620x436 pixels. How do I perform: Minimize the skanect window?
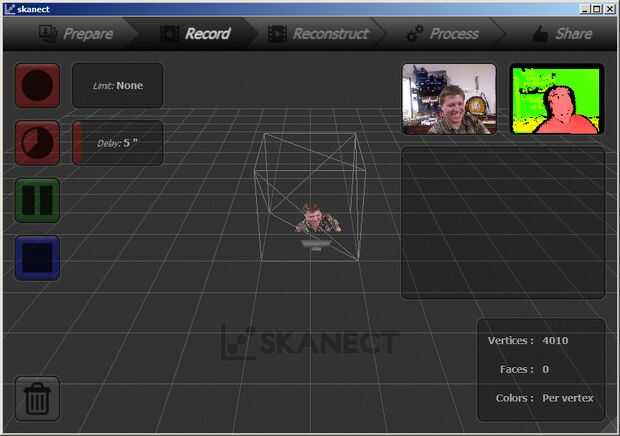(585, 9)
